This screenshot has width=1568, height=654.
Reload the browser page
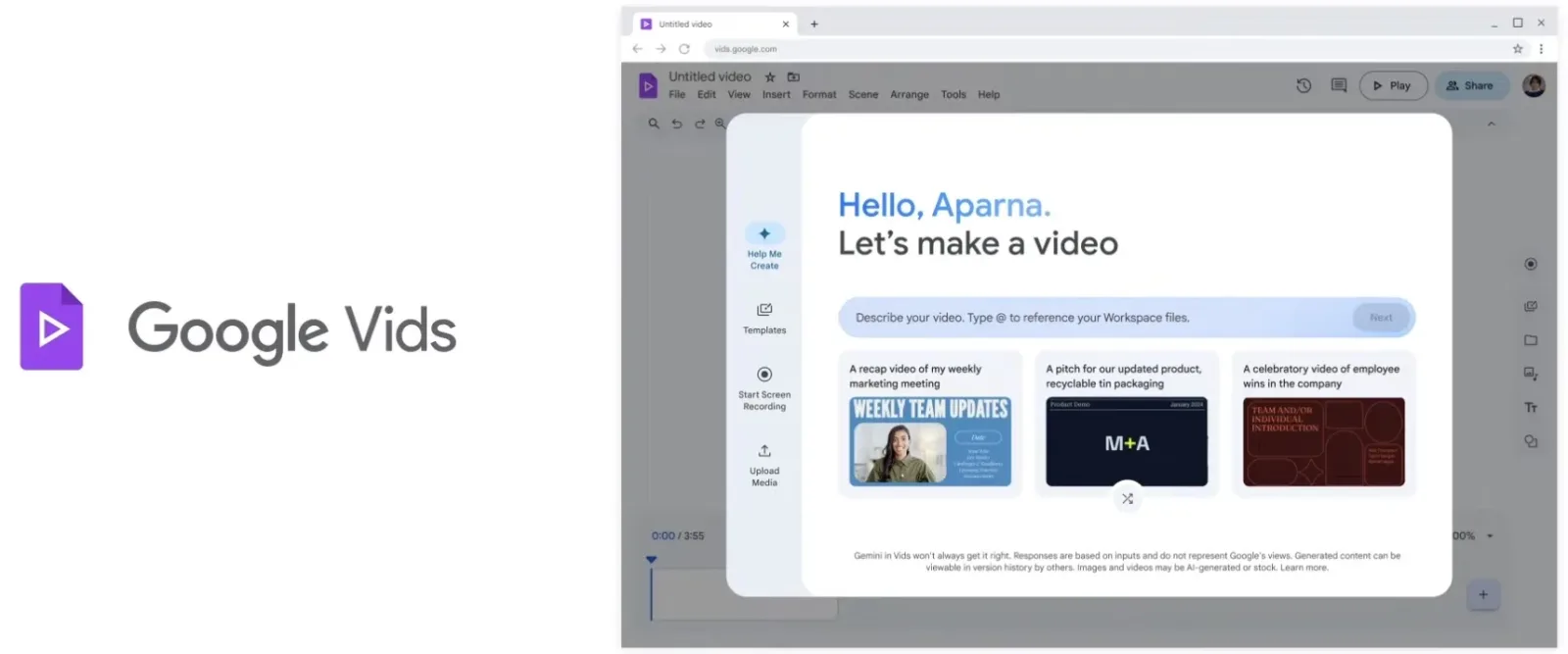(684, 48)
